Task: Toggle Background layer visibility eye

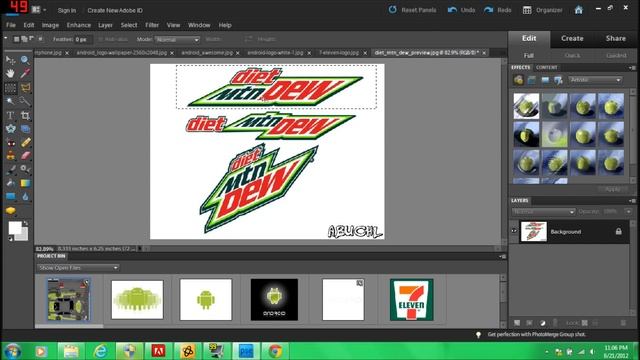Action: pos(514,231)
